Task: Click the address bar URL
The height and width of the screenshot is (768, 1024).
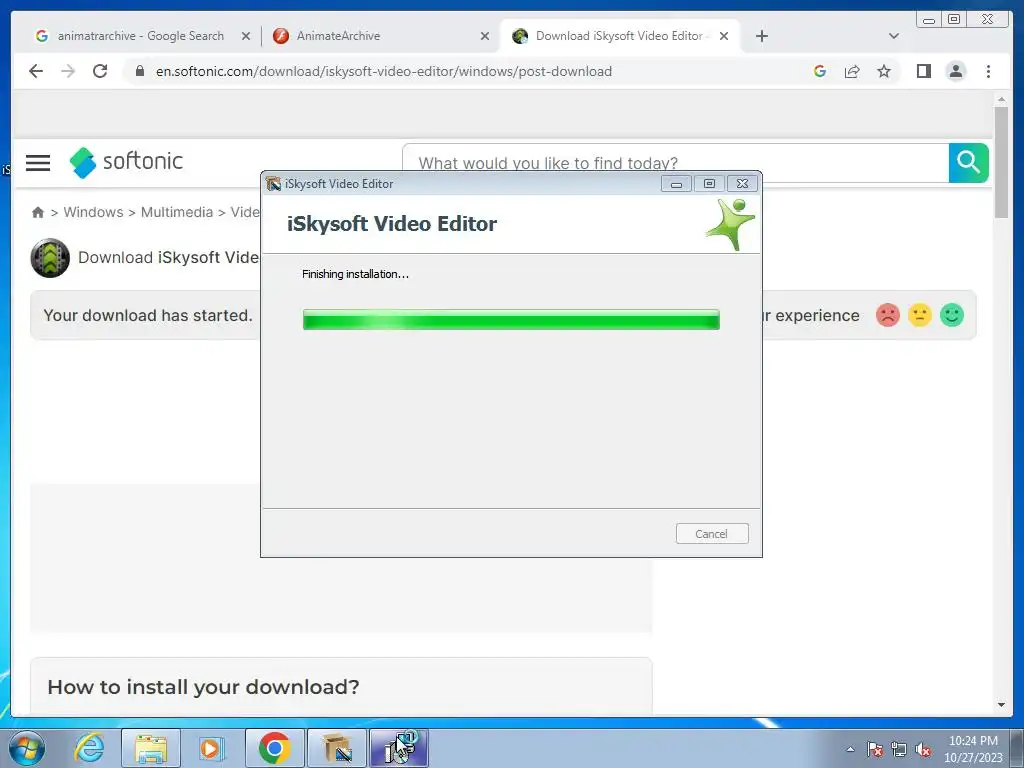Action: click(383, 71)
